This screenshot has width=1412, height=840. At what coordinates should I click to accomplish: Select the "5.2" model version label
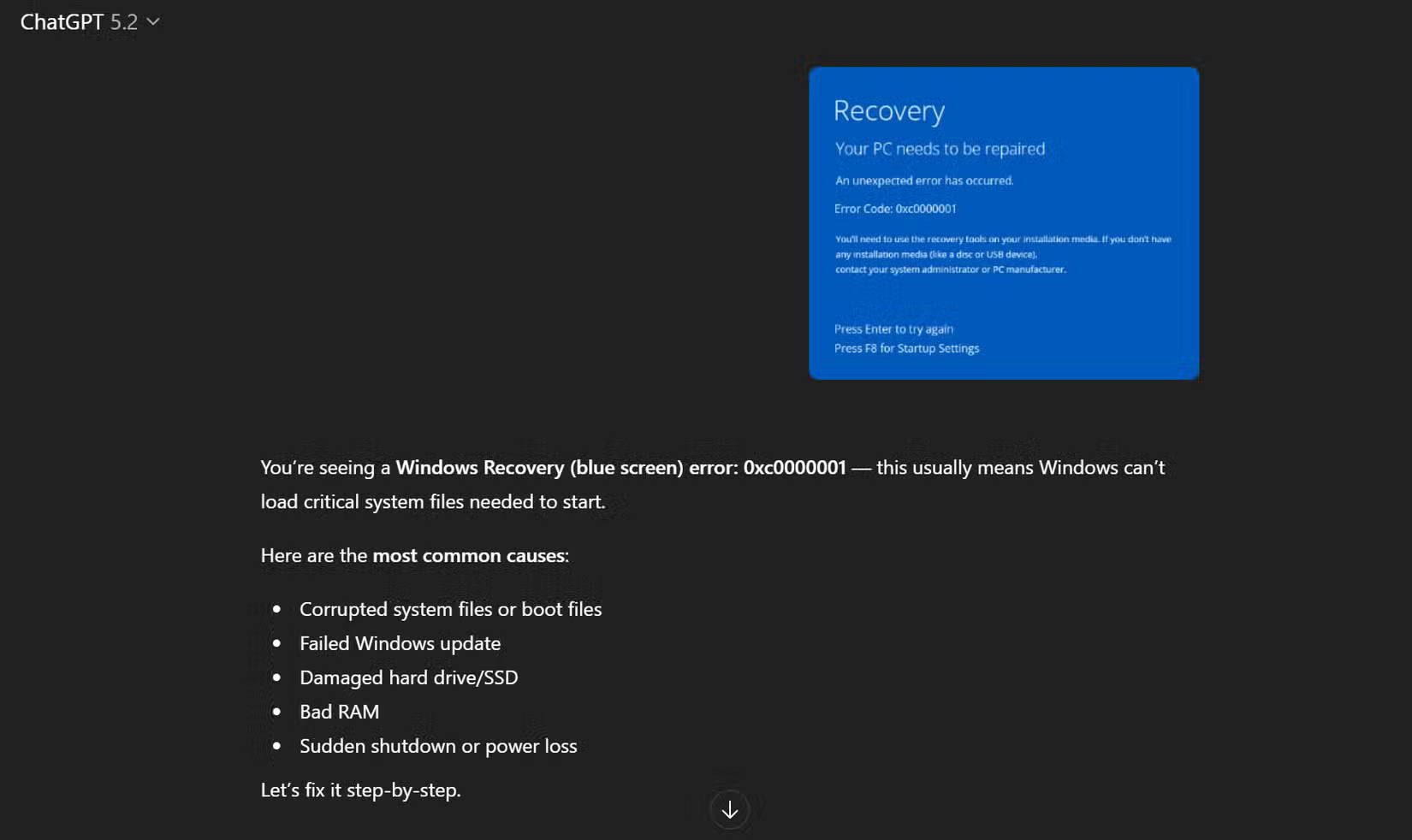click(125, 22)
